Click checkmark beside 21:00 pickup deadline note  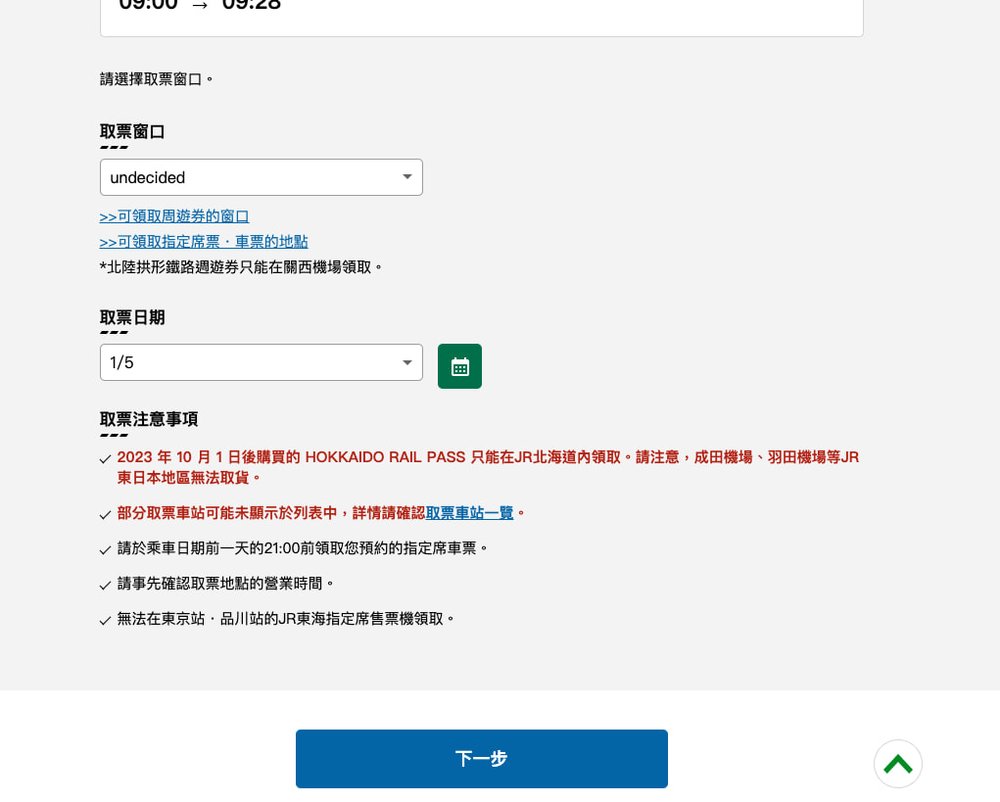(106, 550)
